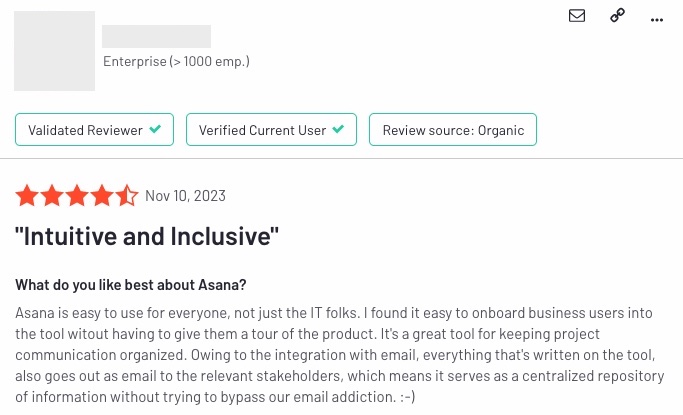Click the green checkmark in Verified Current User

point(338,129)
